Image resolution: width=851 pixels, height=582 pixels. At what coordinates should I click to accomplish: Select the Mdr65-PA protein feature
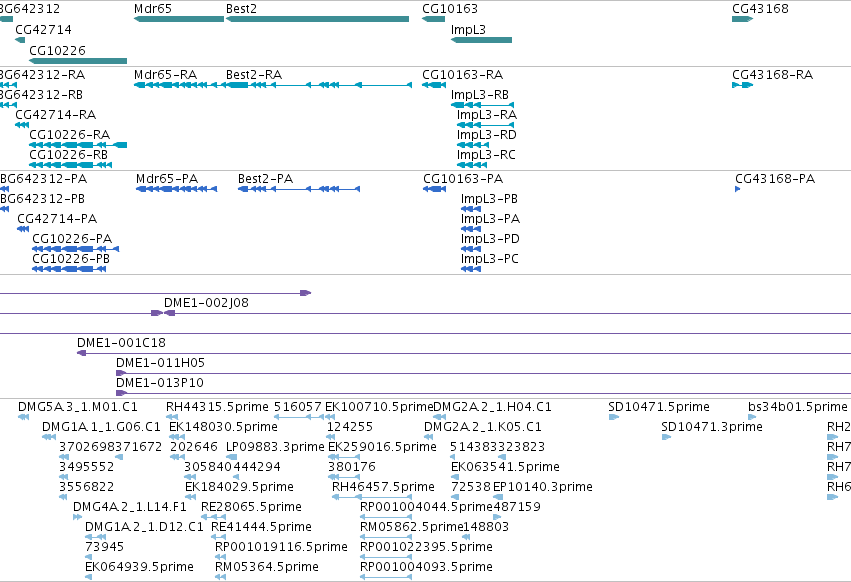tap(176, 189)
